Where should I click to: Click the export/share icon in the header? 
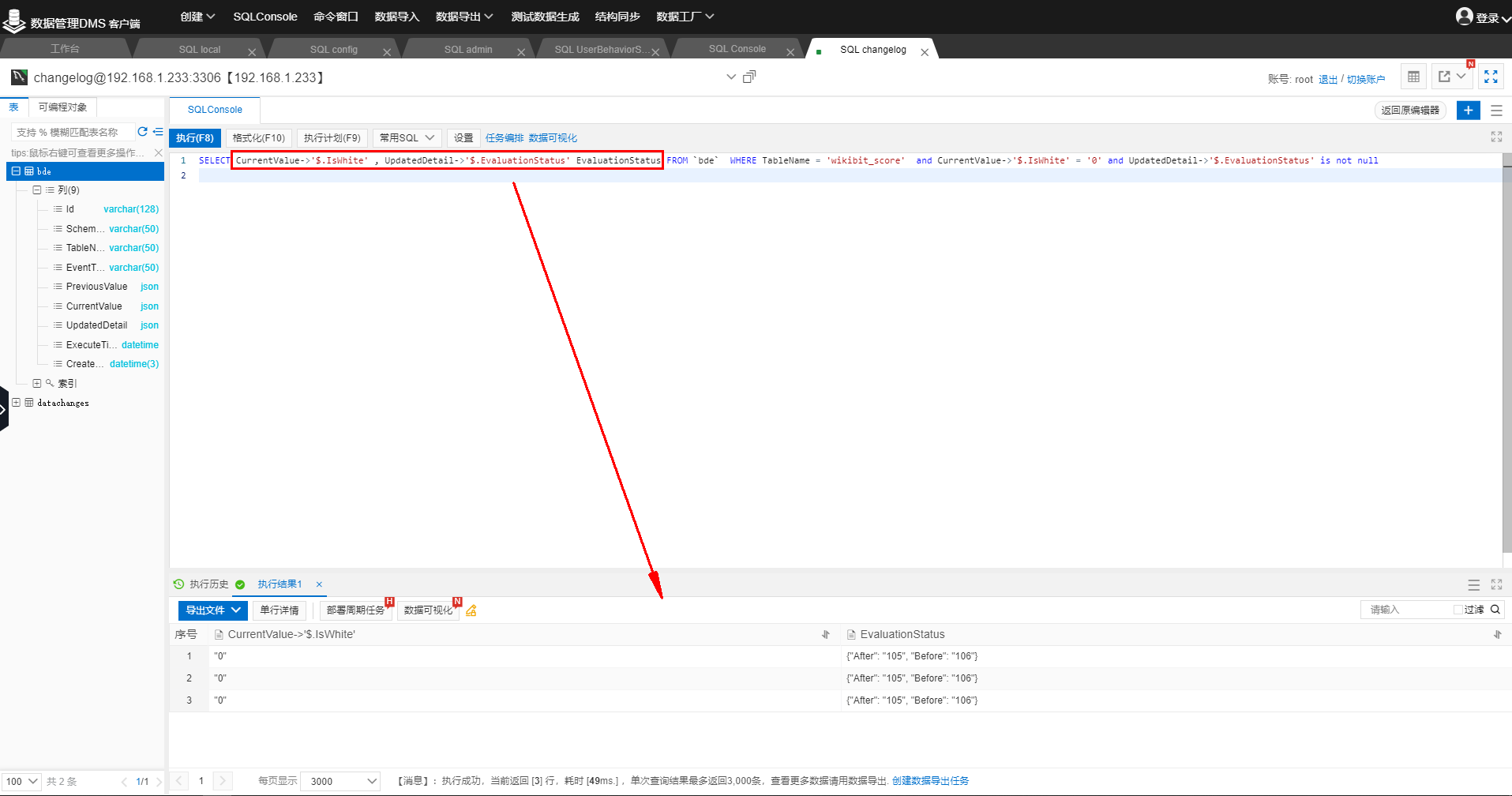tap(1445, 77)
